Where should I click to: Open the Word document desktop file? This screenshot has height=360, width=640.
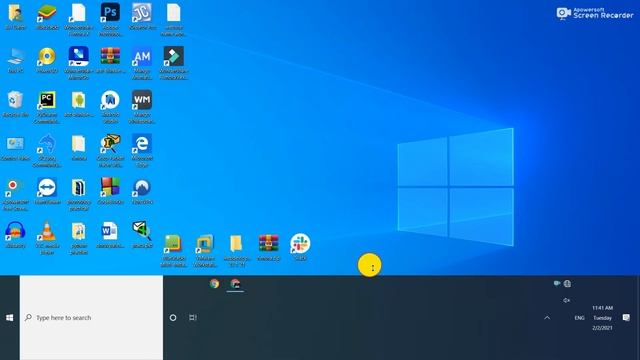(110, 235)
